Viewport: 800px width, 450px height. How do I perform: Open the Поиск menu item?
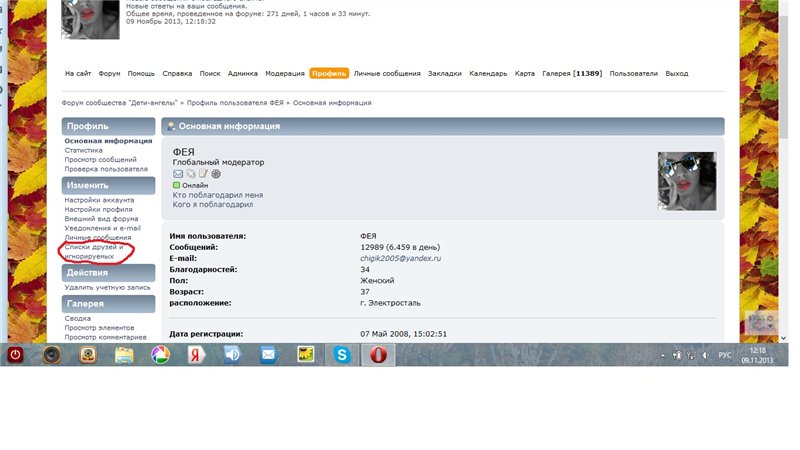click(210, 73)
